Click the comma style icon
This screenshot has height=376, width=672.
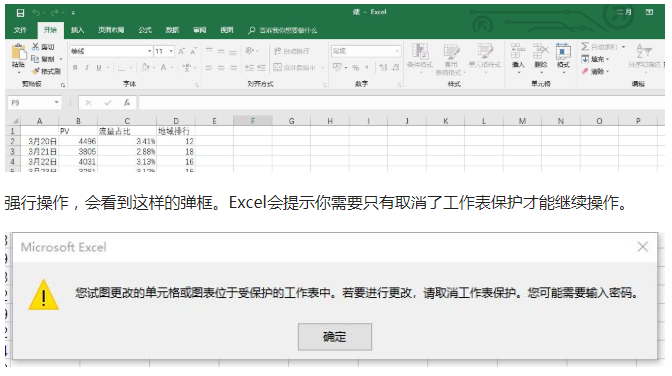[x=367, y=68]
